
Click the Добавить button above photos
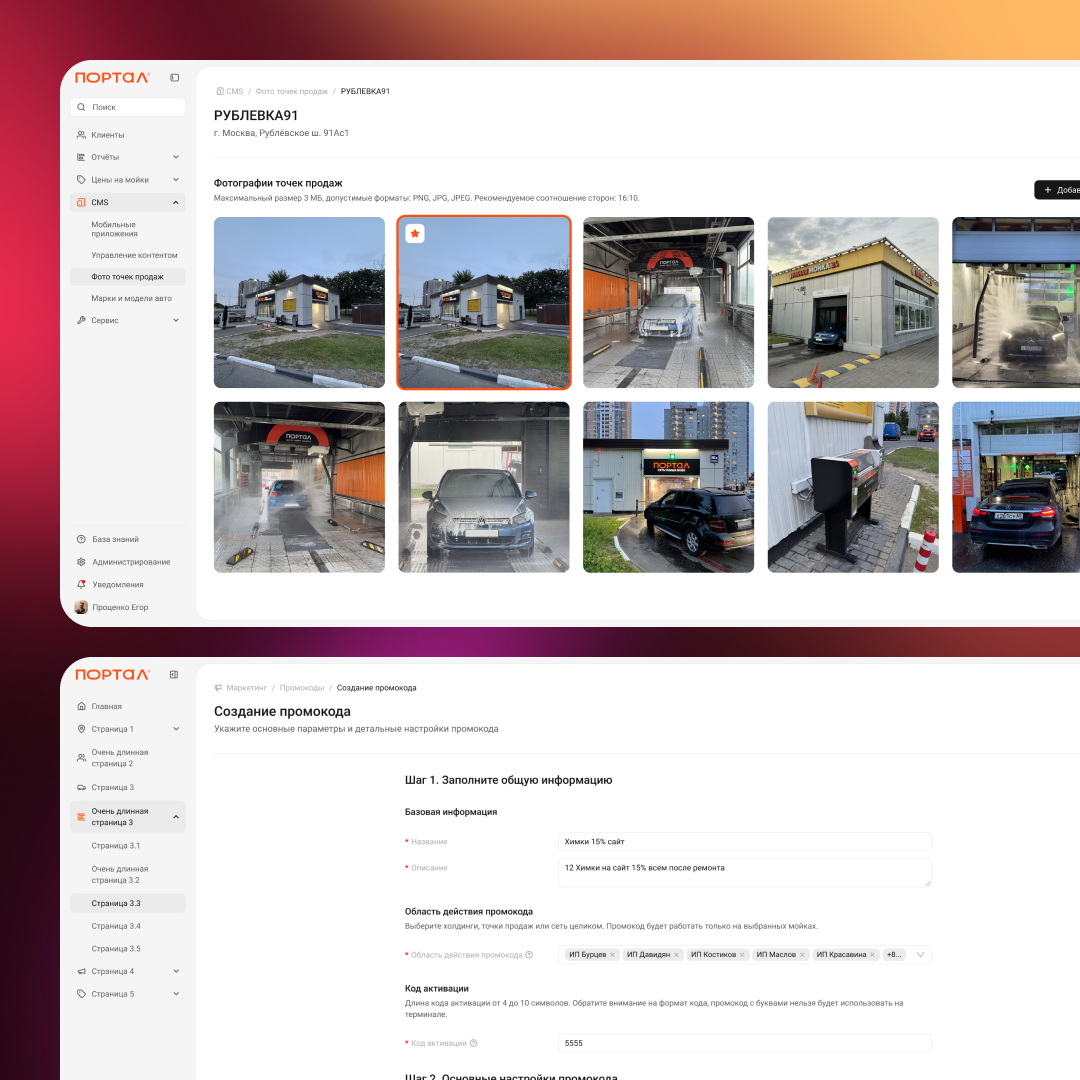pyautogui.click(x=1057, y=190)
